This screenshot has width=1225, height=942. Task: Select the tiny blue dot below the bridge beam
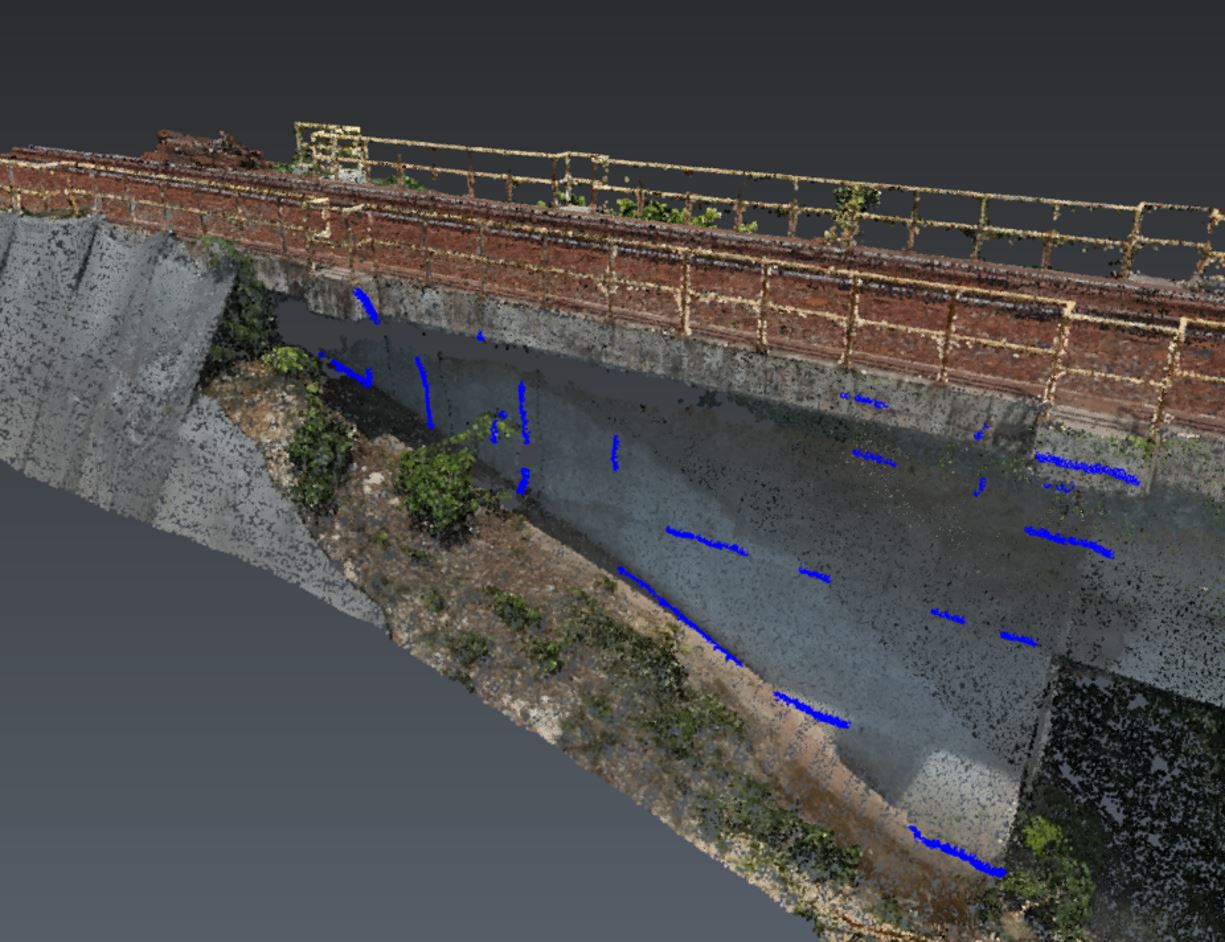click(481, 337)
